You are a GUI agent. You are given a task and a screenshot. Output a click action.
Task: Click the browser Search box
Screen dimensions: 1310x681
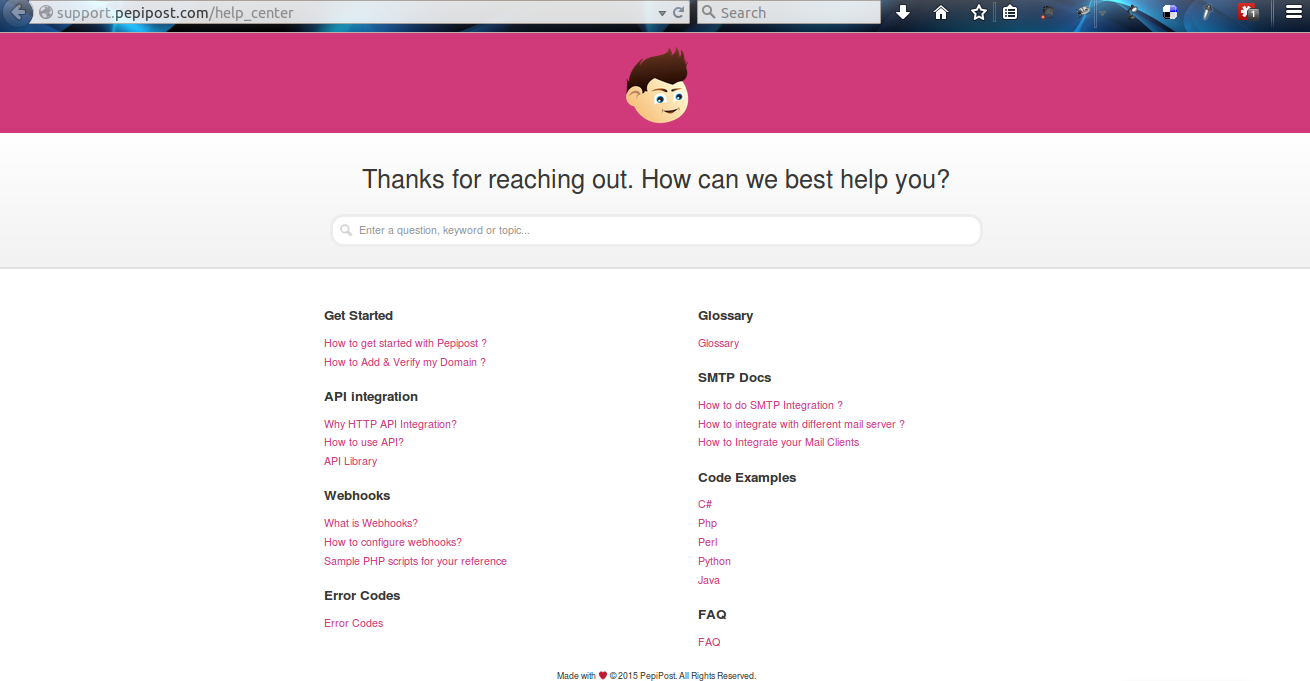[x=789, y=12]
